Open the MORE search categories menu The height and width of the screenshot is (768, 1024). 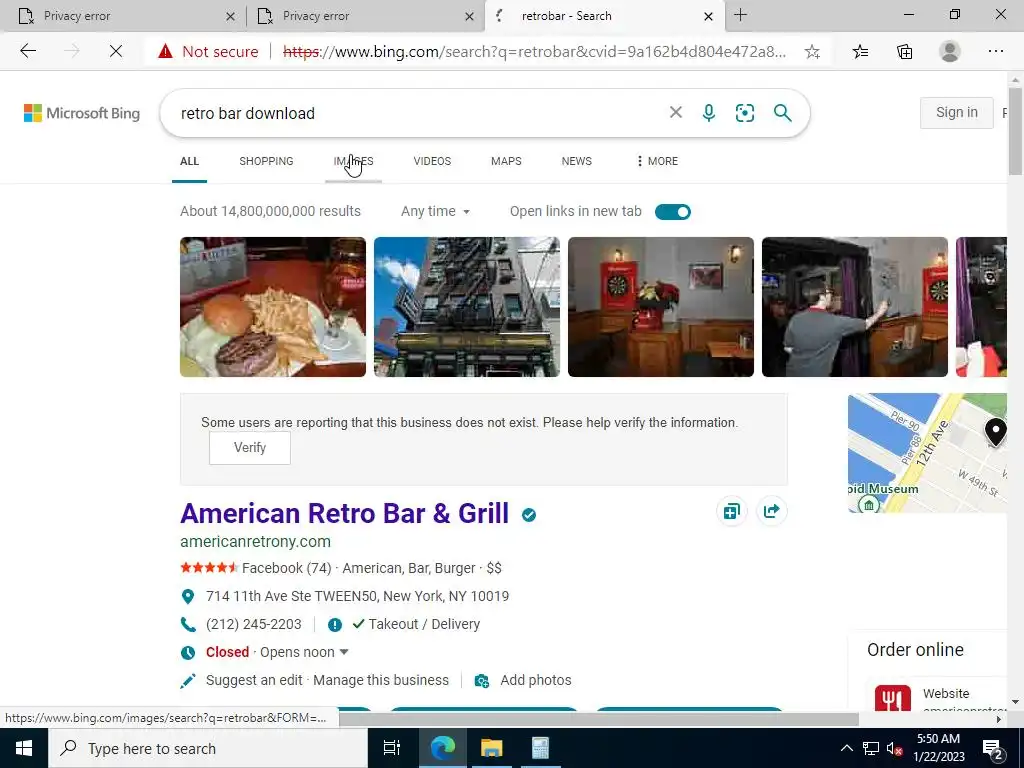657,161
